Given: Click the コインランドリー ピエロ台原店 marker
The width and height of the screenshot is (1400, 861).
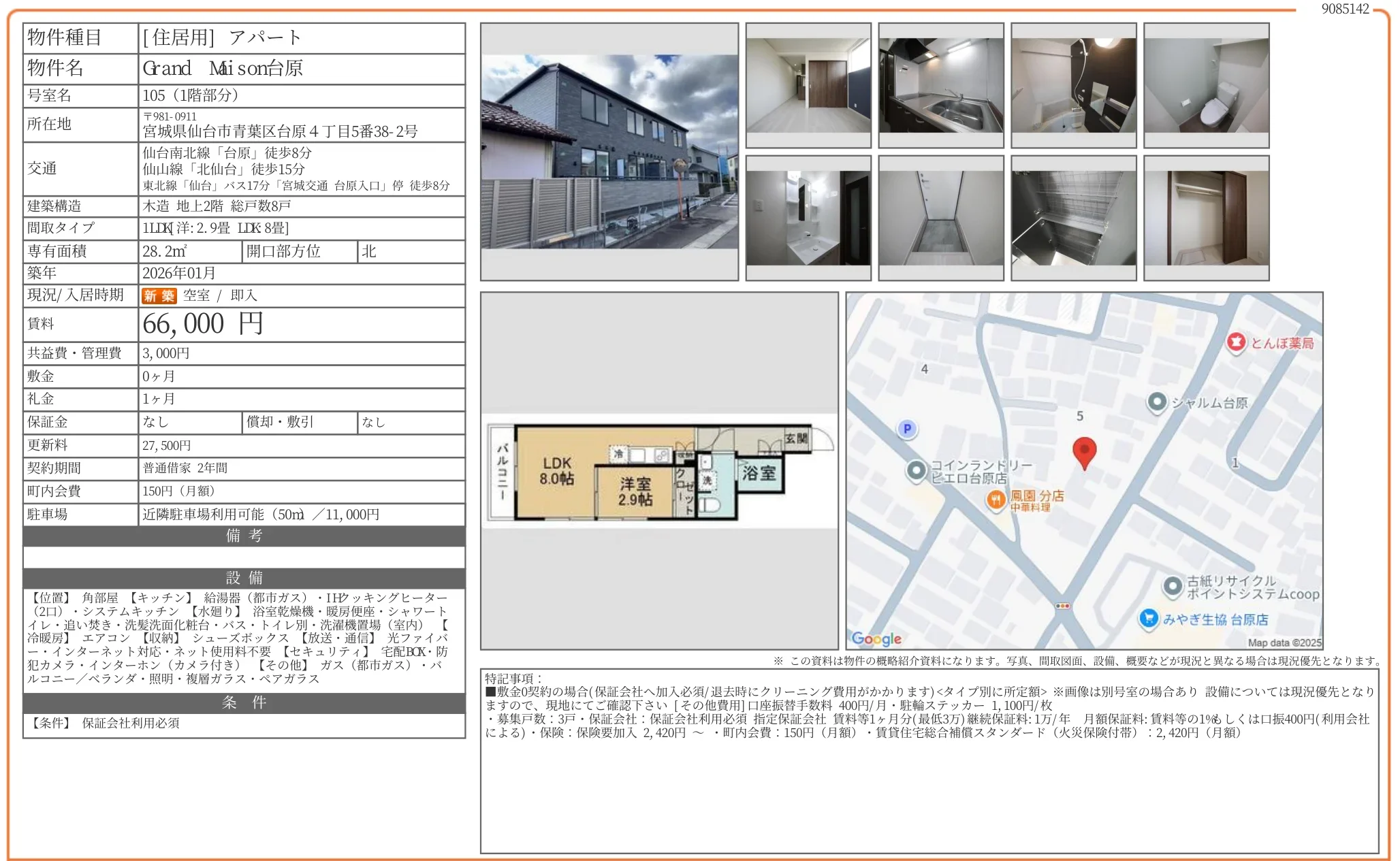Looking at the screenshot, I should tap(917, 470).
